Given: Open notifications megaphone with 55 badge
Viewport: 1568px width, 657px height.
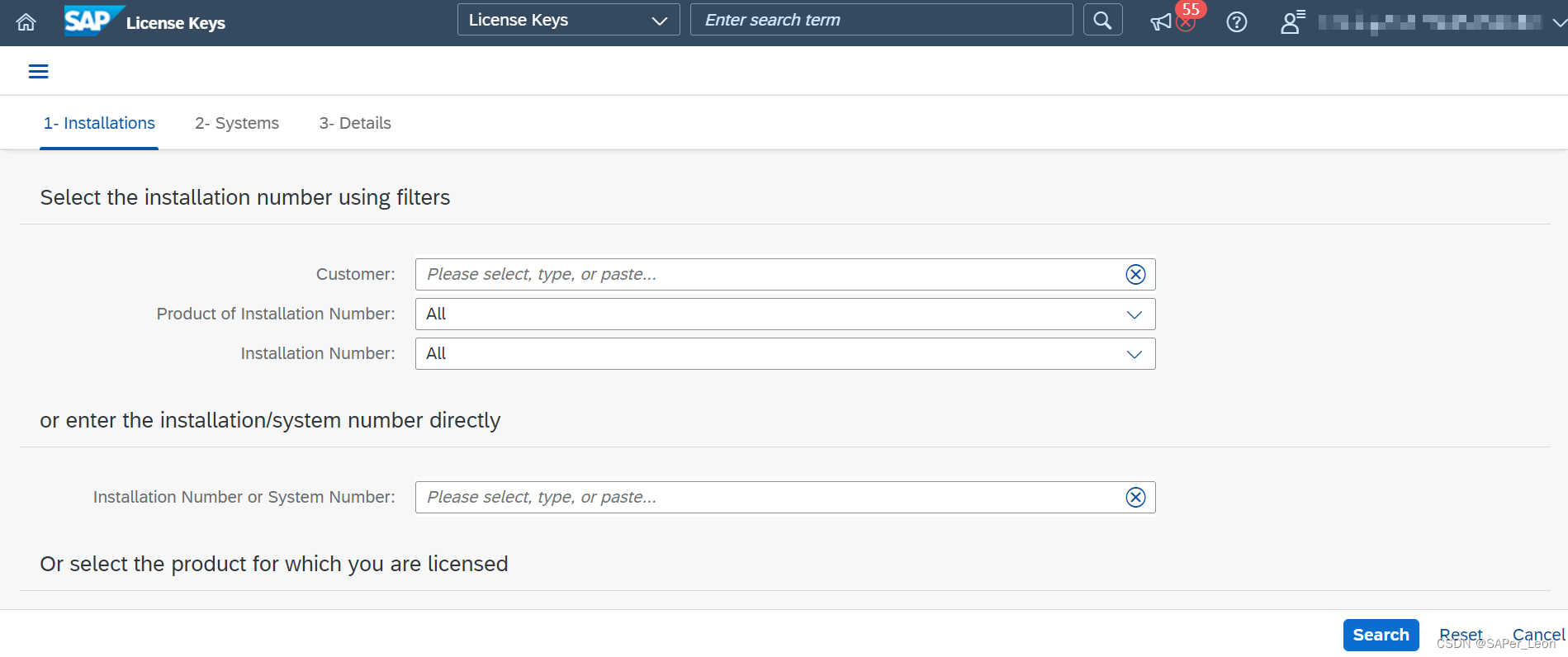Looking at the screenshot, I should [x=1163, y=22].
